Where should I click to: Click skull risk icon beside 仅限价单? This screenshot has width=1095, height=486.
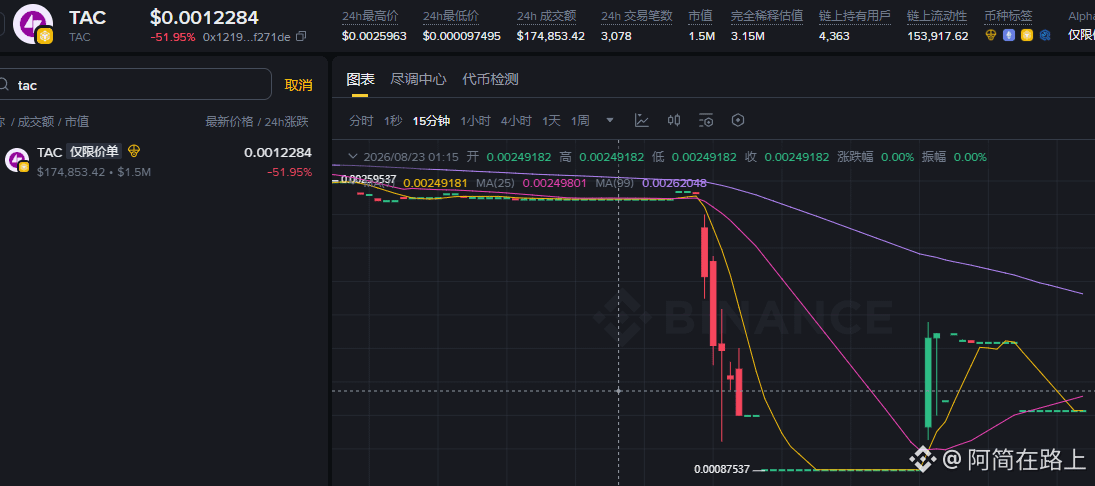pyautogui.click(x=134, y=151)
